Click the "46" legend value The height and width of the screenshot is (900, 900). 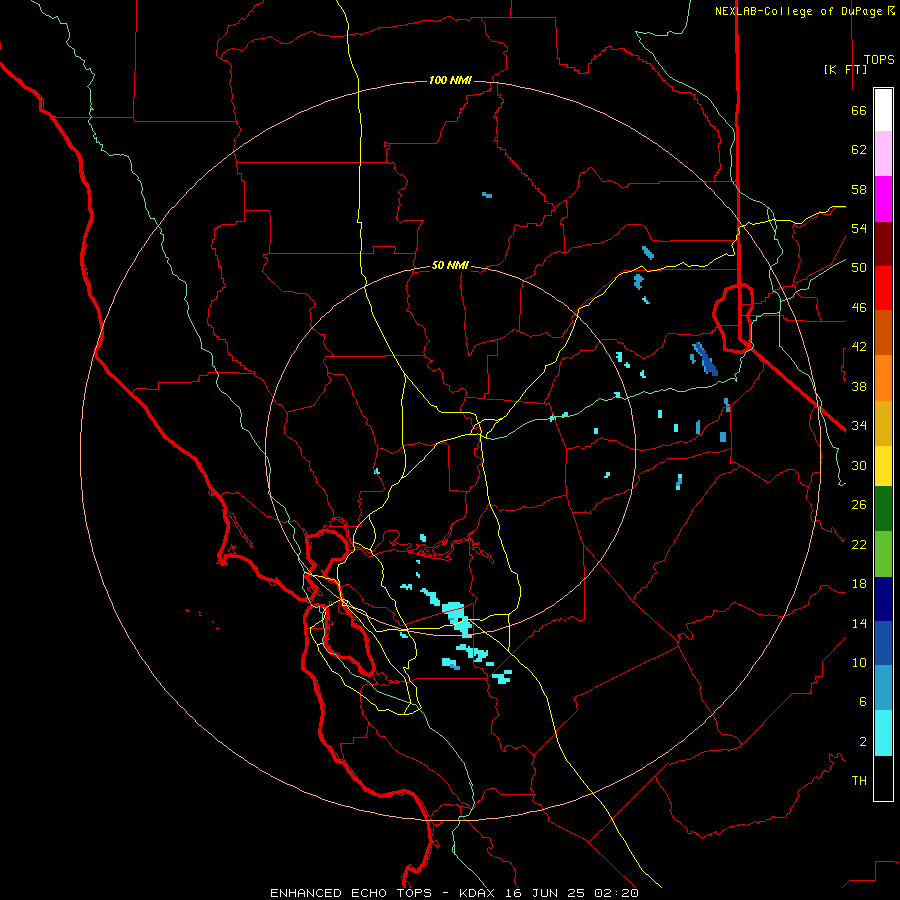coord(859,308)
